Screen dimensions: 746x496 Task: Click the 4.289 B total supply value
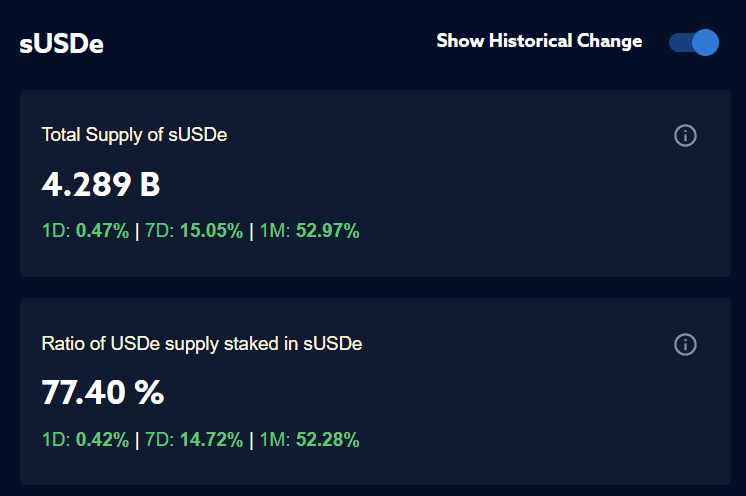(x=101, y=185)
